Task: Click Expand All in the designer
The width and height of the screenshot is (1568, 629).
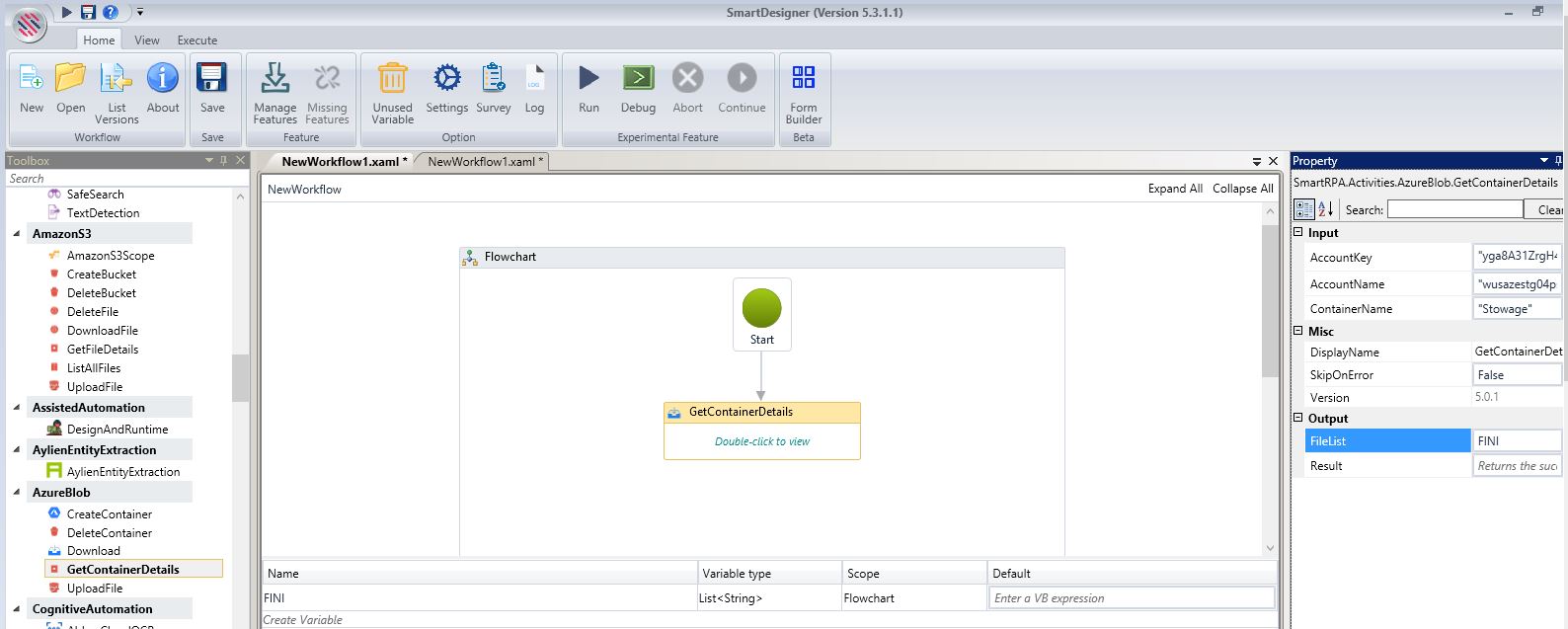Action: pos(1174,189)
